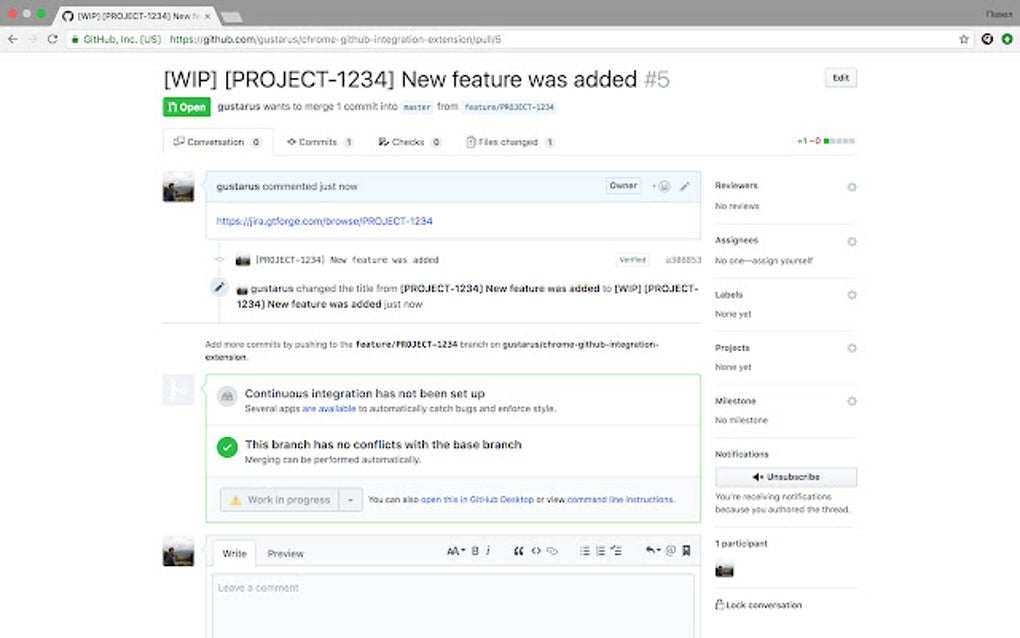Open the Labels gear settings
The width and height of the screenshot is (1020, 638).
(851, 295)
